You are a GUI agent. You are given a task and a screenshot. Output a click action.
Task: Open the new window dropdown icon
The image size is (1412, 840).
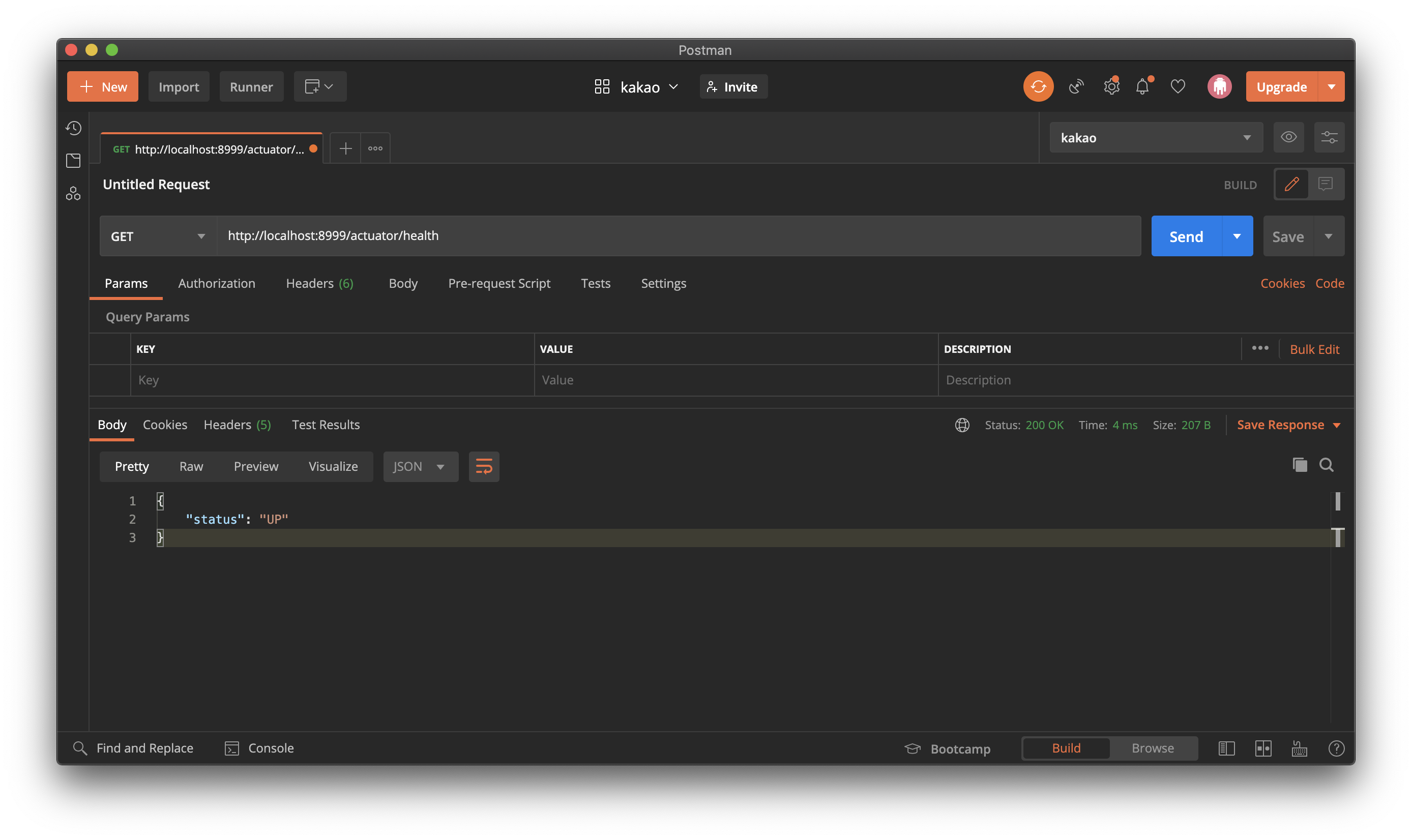click(320, 86)
